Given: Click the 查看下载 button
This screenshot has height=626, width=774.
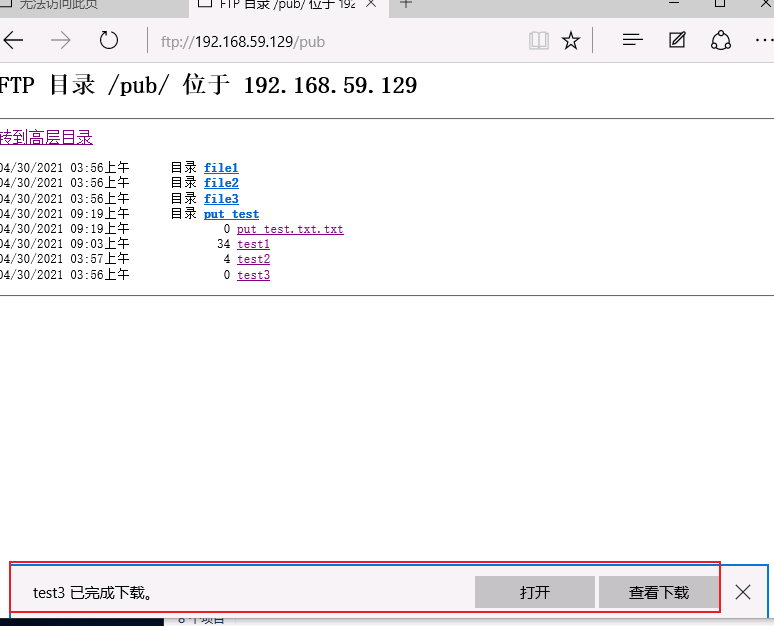Looking at the screenshot, I should 658,592.
